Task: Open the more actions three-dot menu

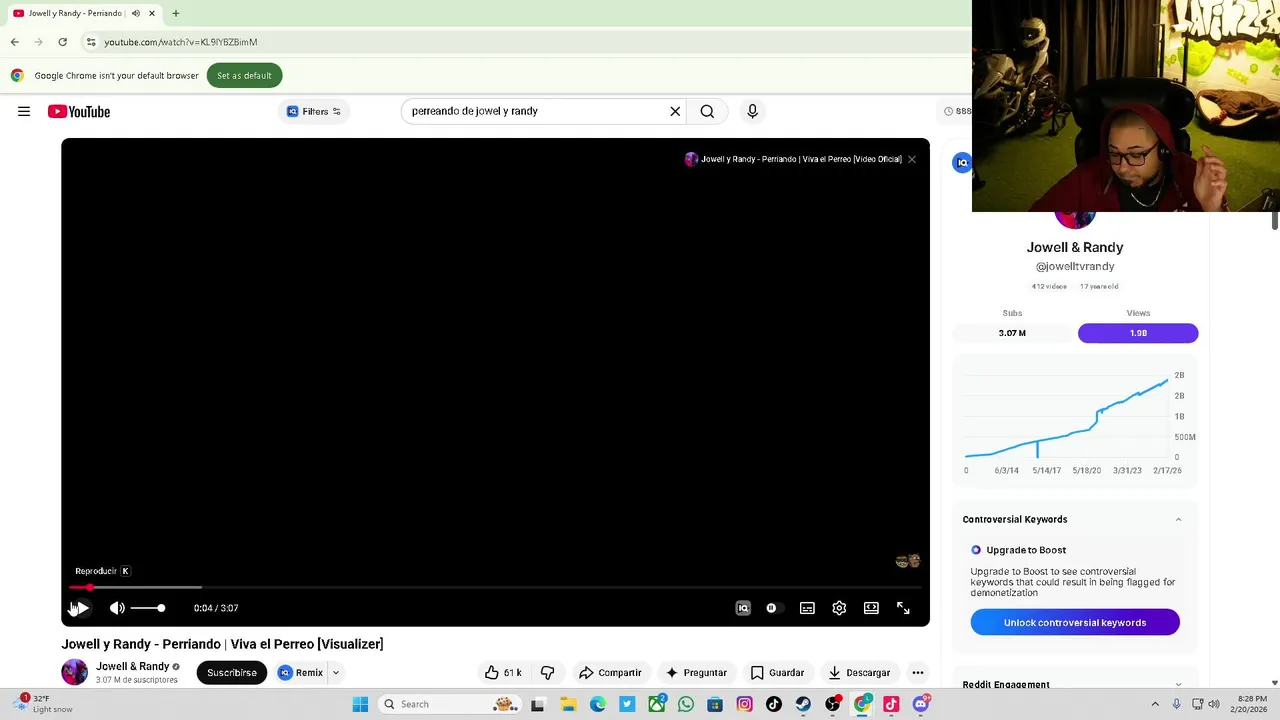Action: (917, 673)
